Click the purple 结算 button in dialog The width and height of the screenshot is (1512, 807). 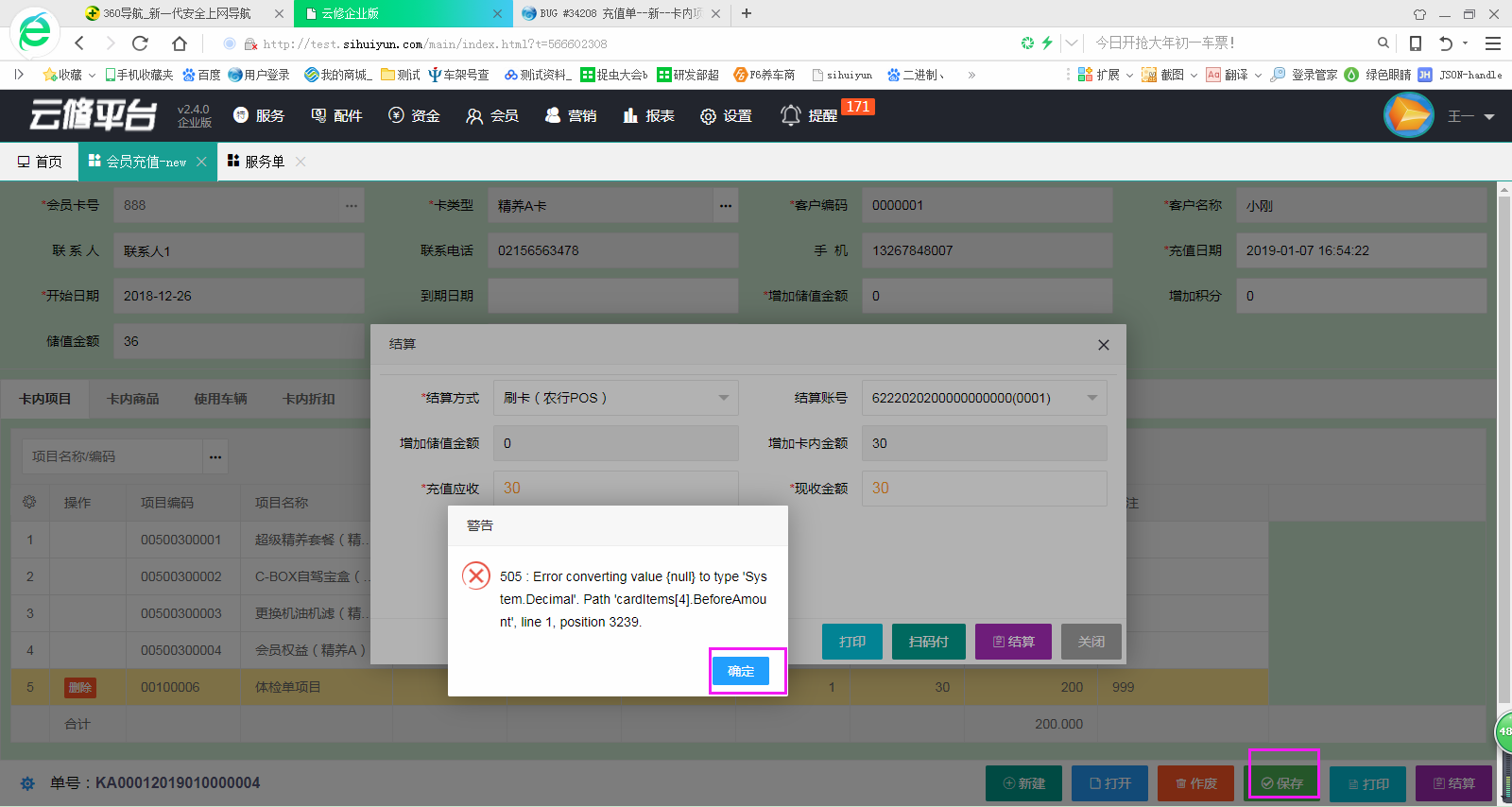(1013, 642)
